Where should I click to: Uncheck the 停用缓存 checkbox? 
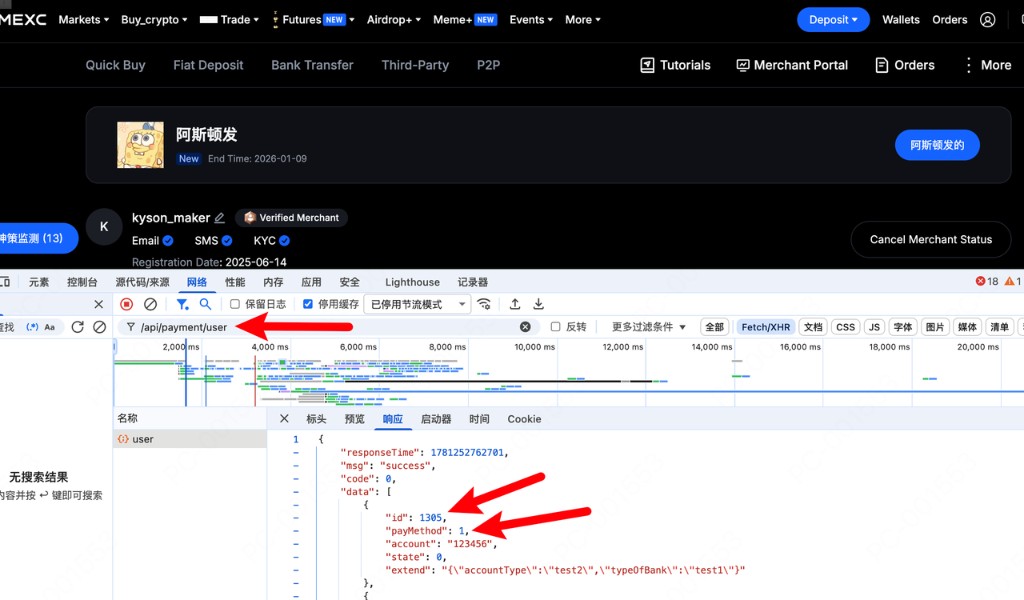pos(308,304)
